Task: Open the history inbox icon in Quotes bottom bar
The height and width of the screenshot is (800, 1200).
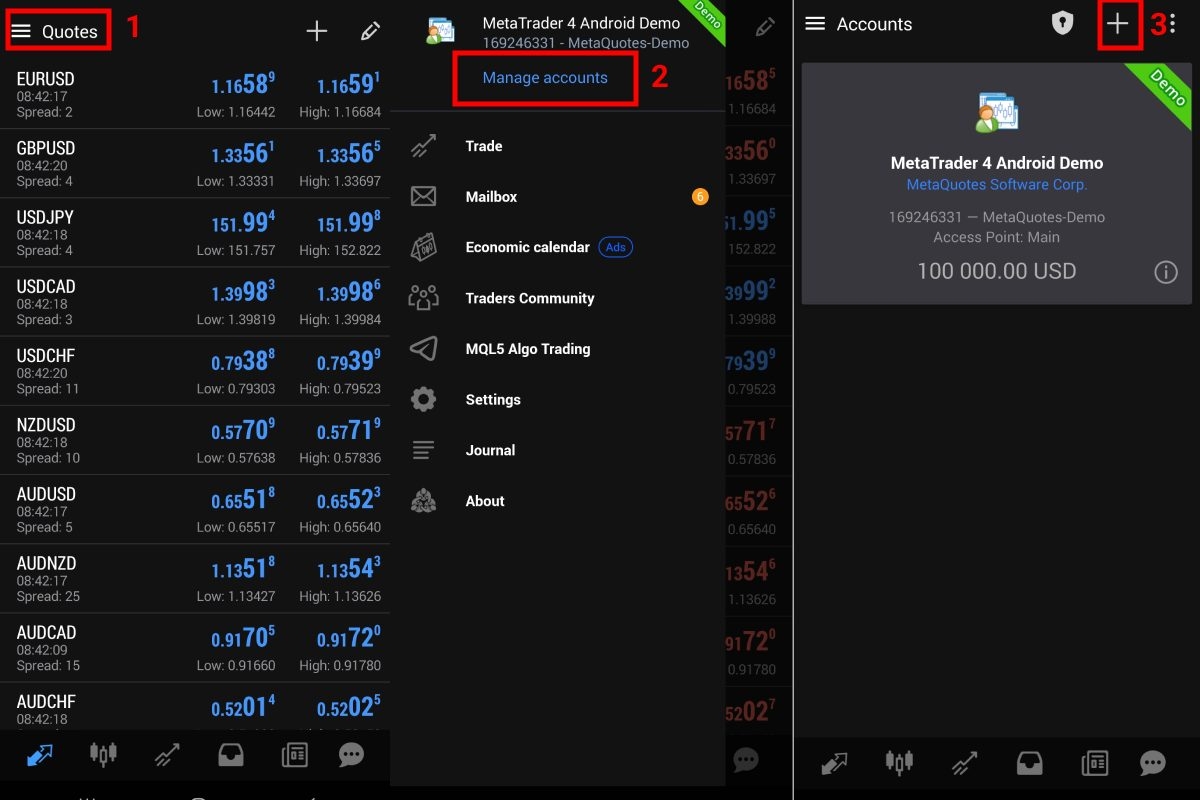Action: [x=231, y=756]
